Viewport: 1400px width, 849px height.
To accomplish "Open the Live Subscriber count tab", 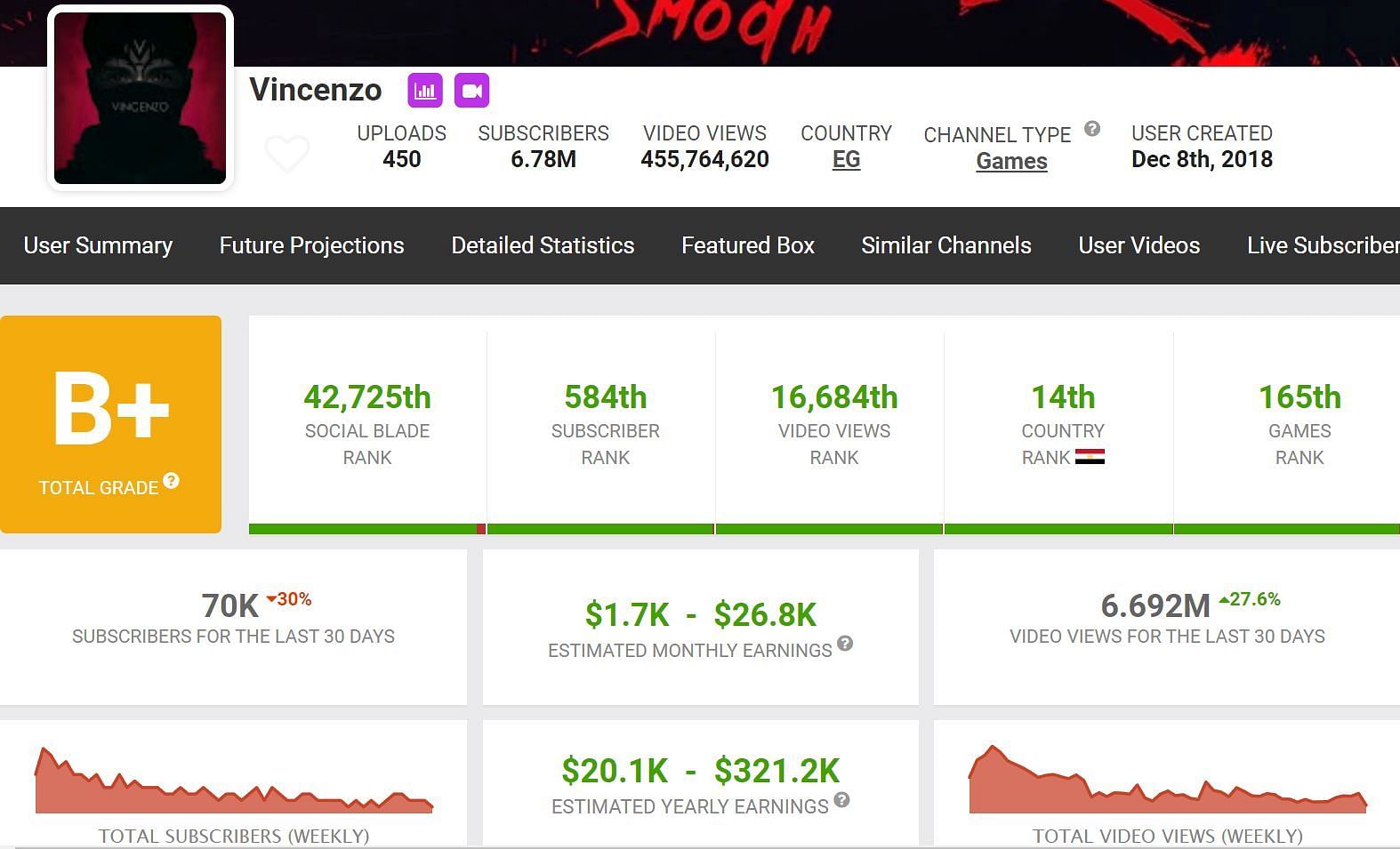I will click(1322, 245).
